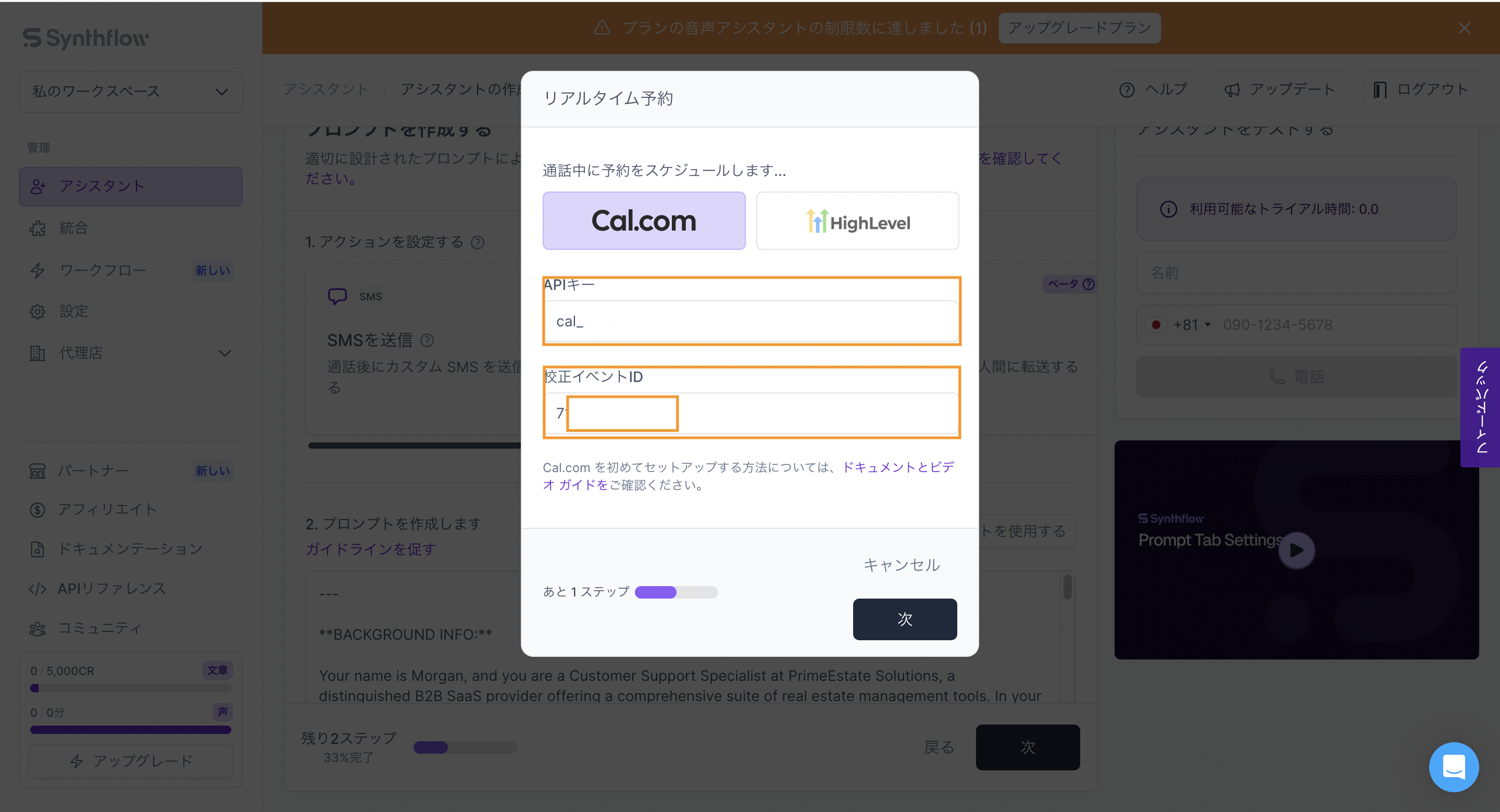Click the ヘルプ help button
The height and width of the screenshot is (812, 1500).
pos(1153,90)
